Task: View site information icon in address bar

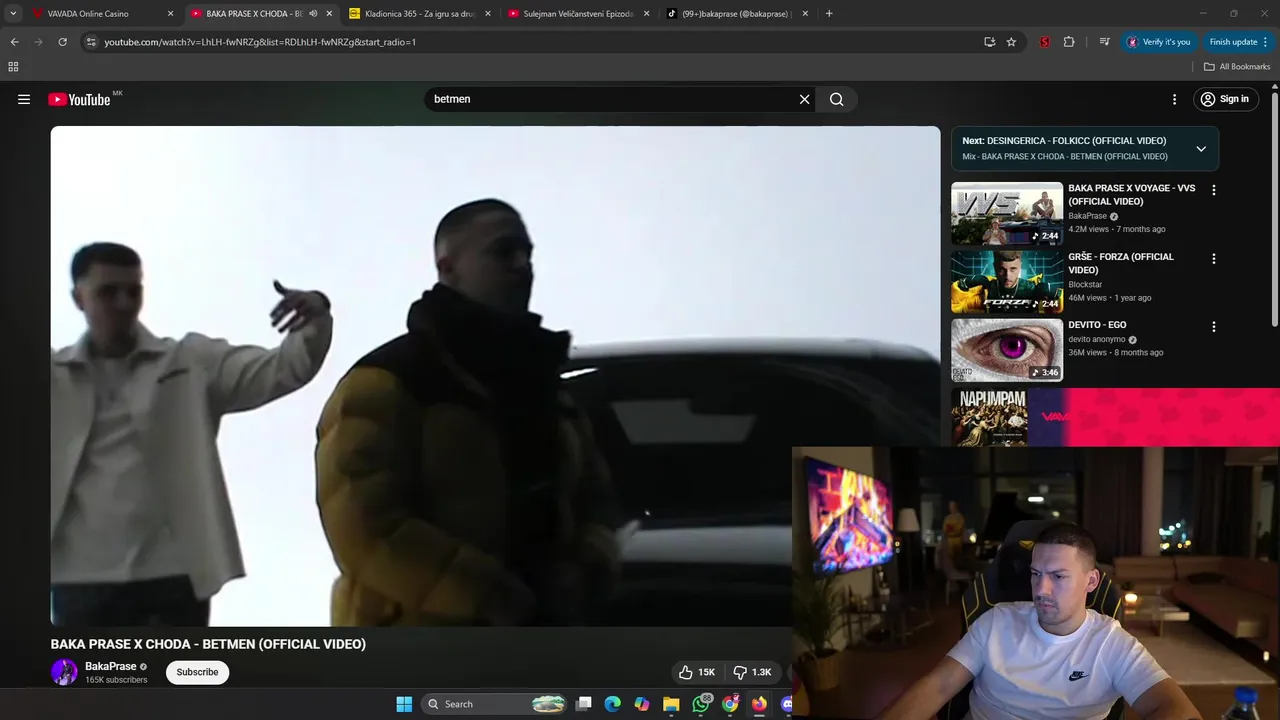Action: [91, 42]
